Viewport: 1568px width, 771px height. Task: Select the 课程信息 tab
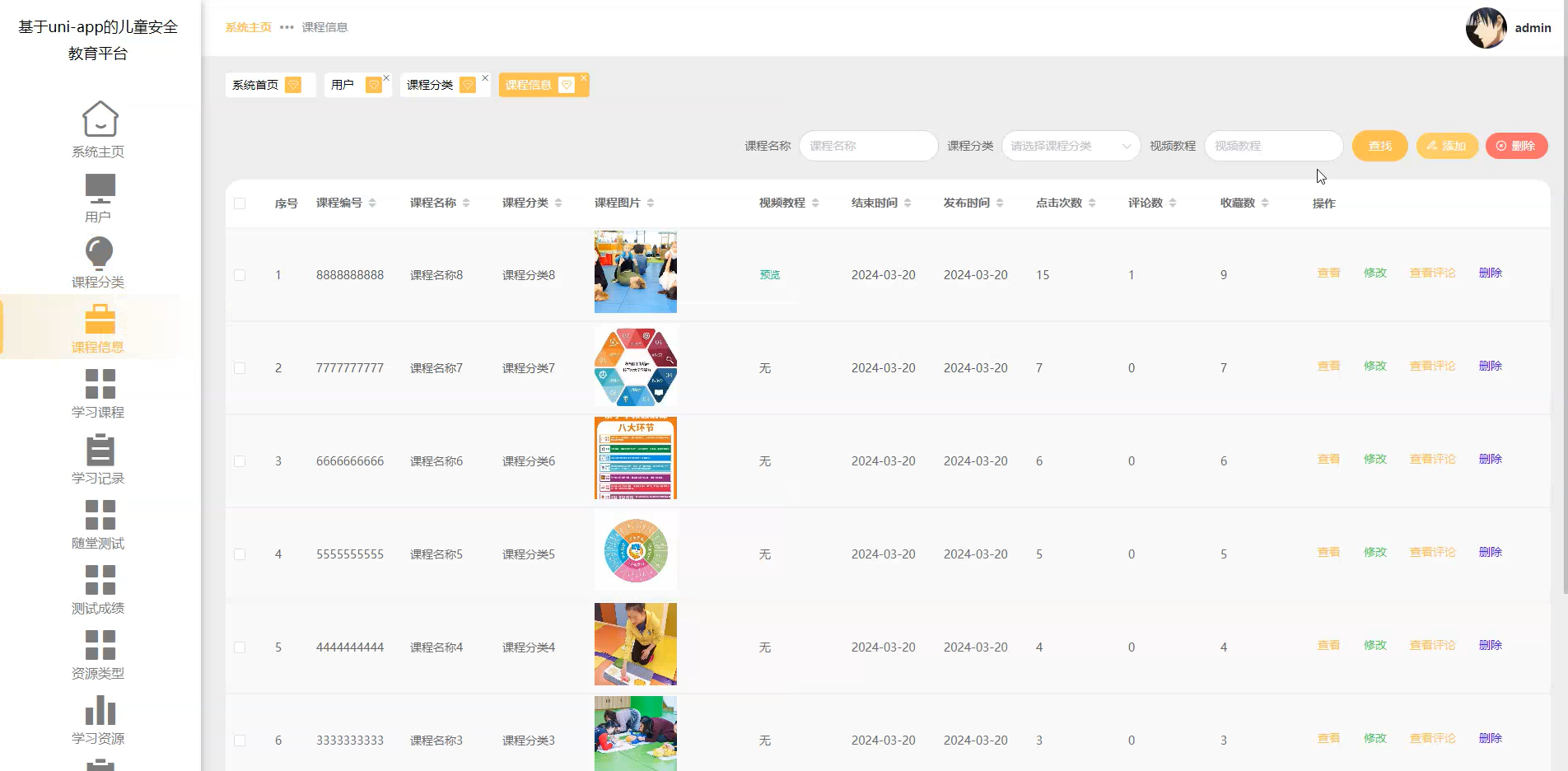point(544,85)
